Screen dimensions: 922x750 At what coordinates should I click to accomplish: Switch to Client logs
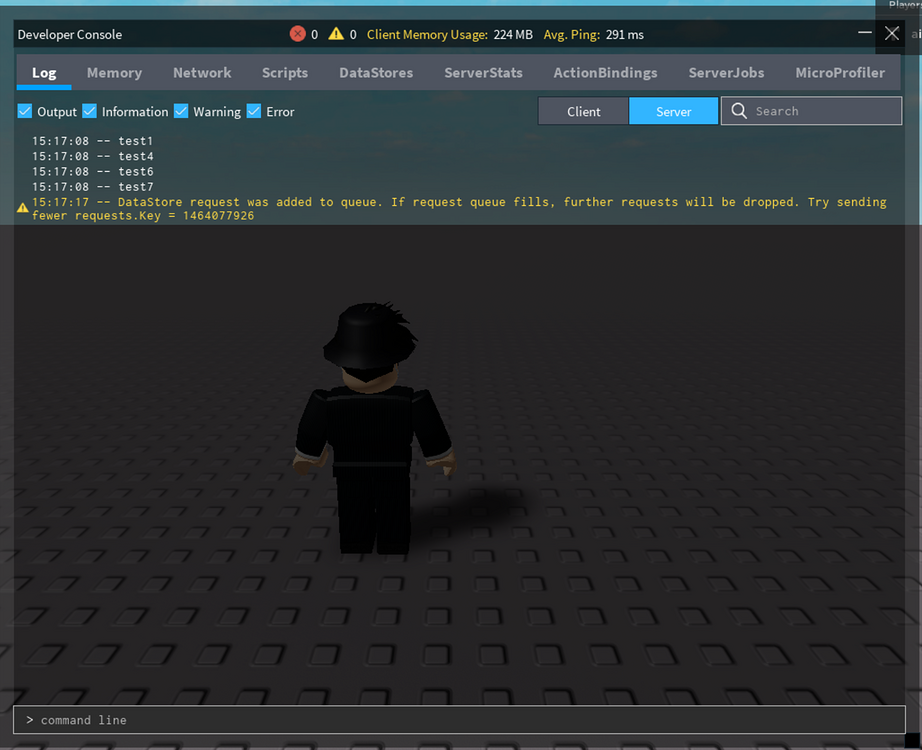[583, 111]
